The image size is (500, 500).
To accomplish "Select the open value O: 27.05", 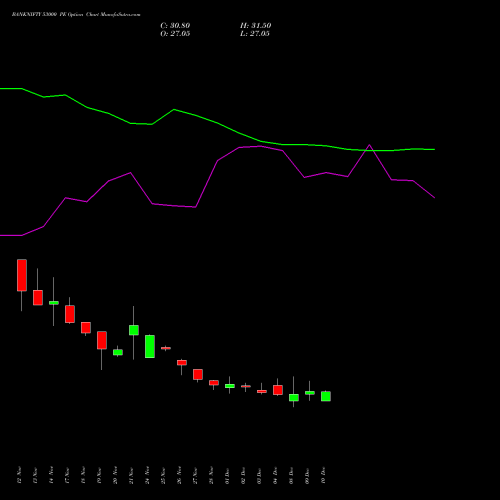I will pos(175,34).
